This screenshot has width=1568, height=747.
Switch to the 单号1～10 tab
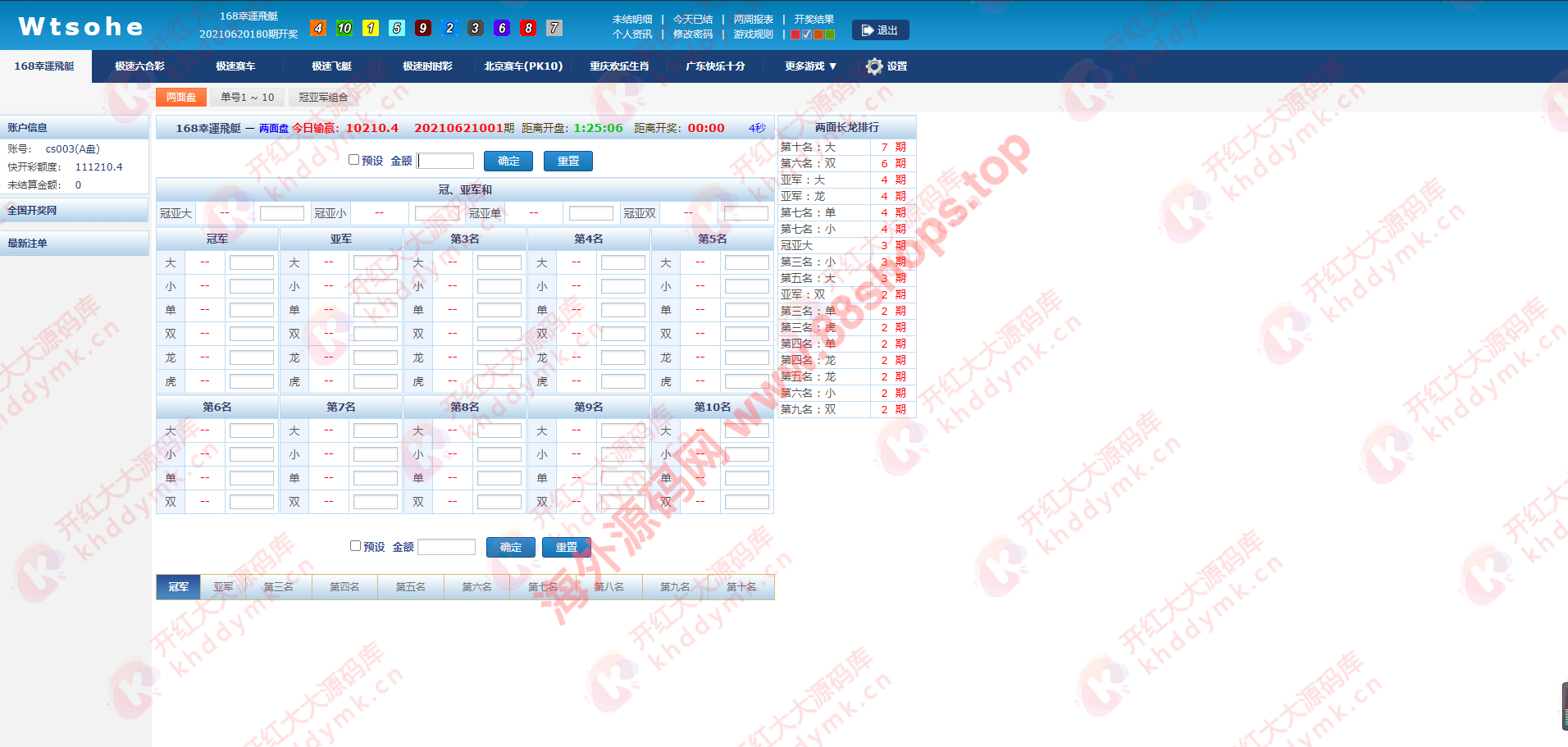pos(247,98)
